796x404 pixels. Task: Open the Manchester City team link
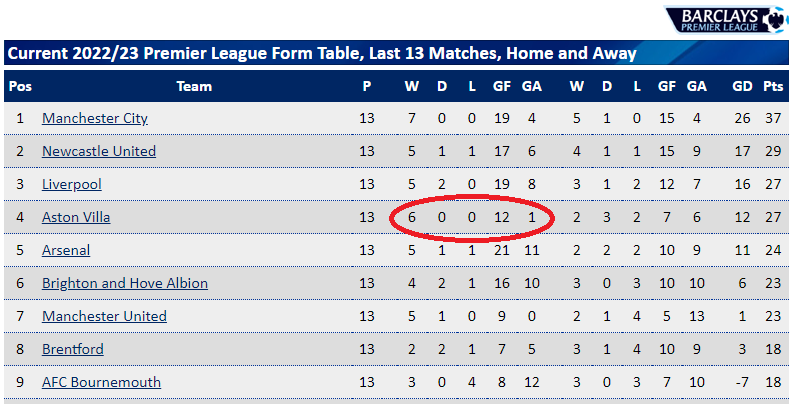point(95,118)
